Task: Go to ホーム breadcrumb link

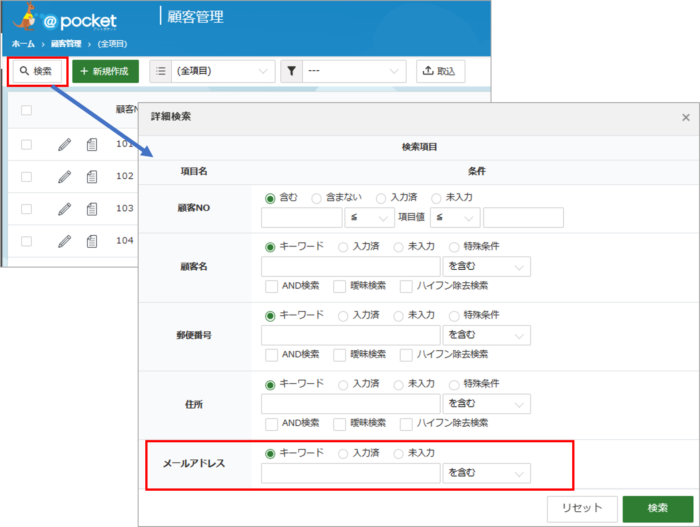Action: (23, 44)
